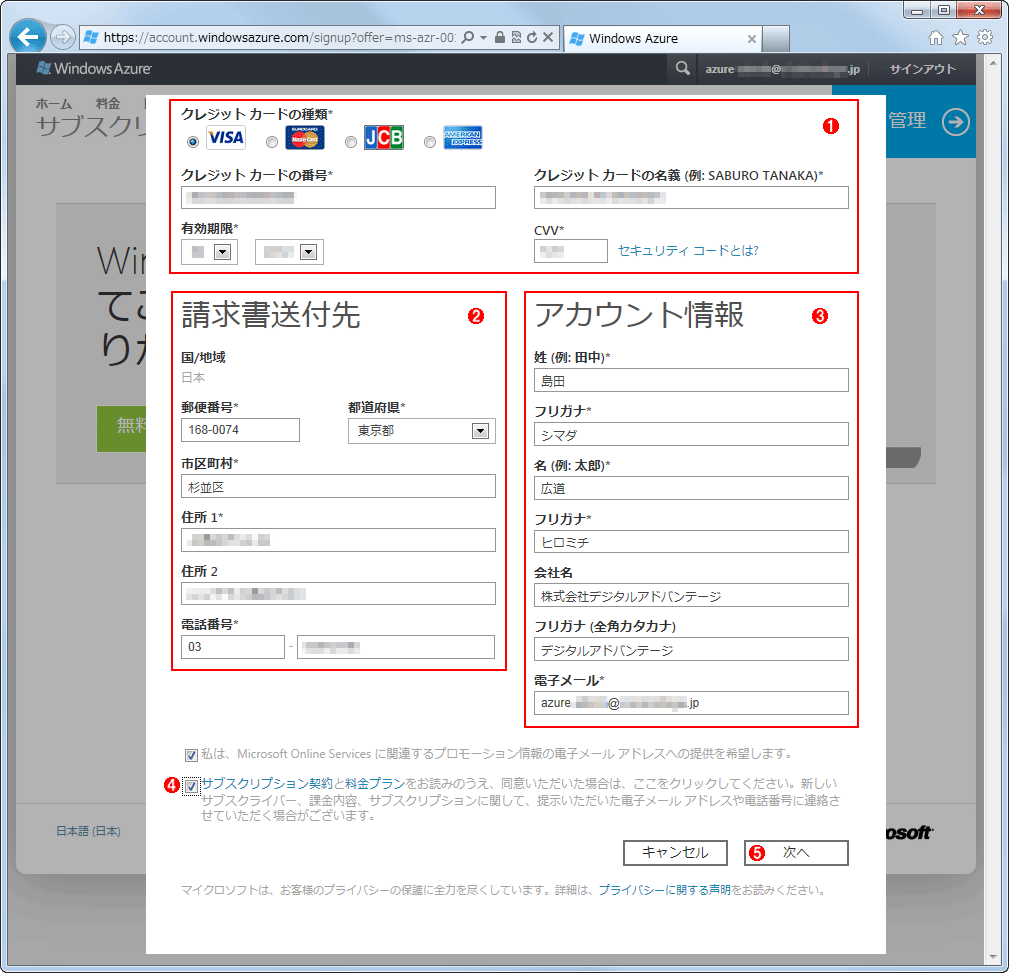Toggle promotional email information checkbox
1009x973 pixels.
191,755
